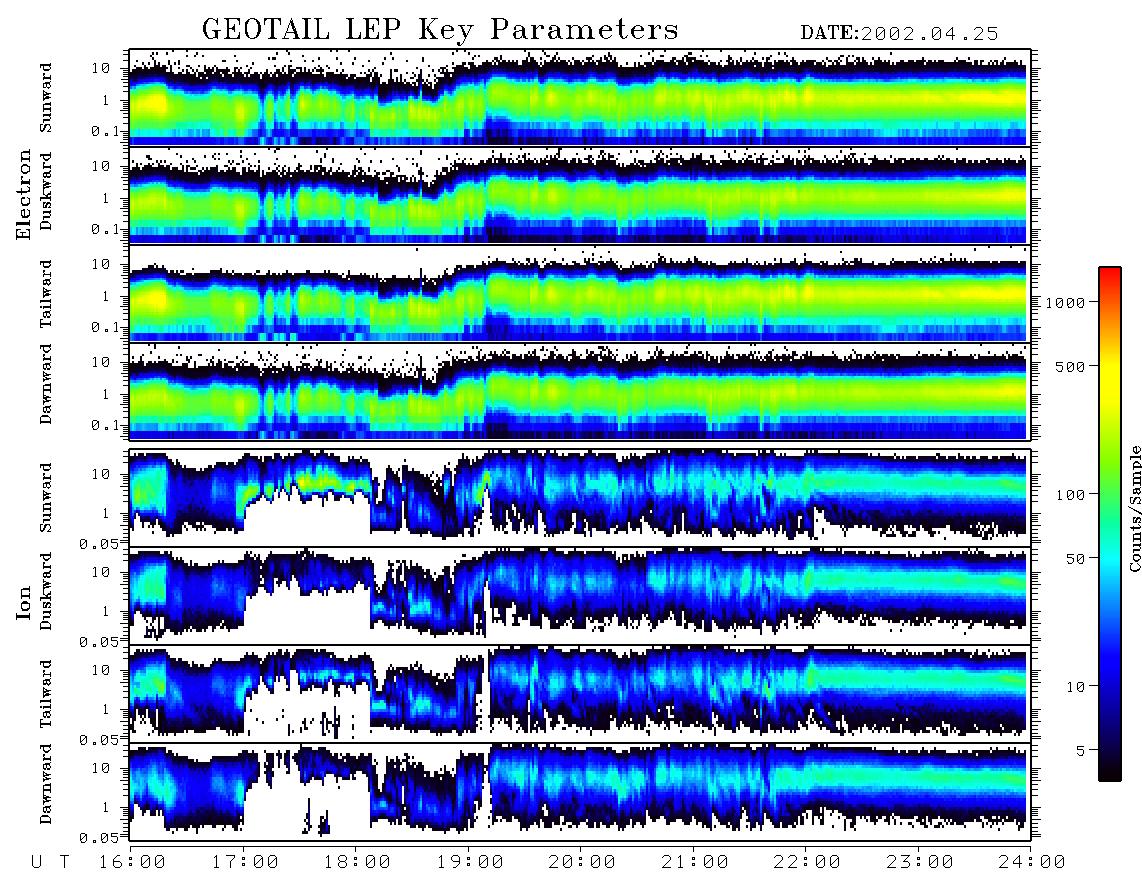Click the Ion 'Duskward' panel label
Viewport: 1142px width, 880px height.
[x=46, y=591]
